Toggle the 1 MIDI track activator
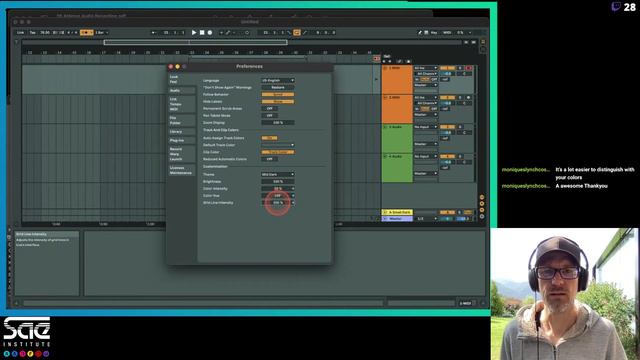 coord(447,68)
